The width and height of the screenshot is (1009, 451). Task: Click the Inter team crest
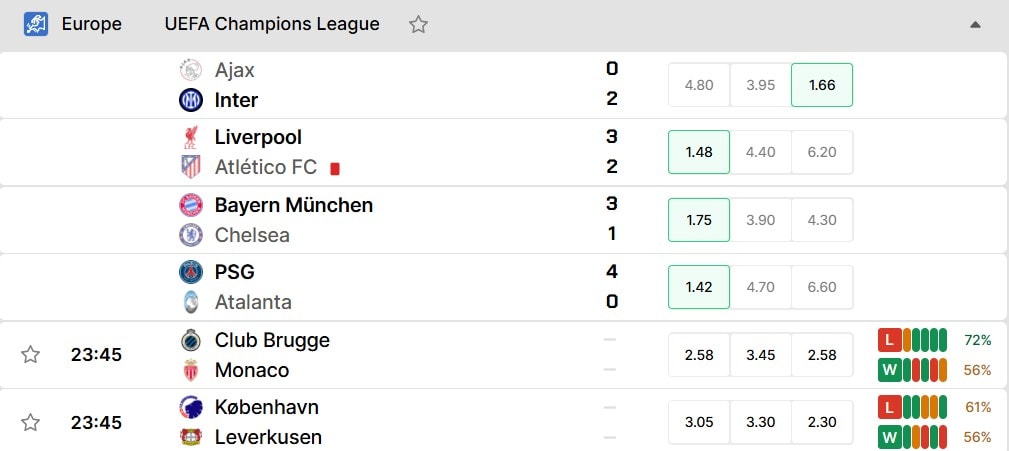pos(190,100)
